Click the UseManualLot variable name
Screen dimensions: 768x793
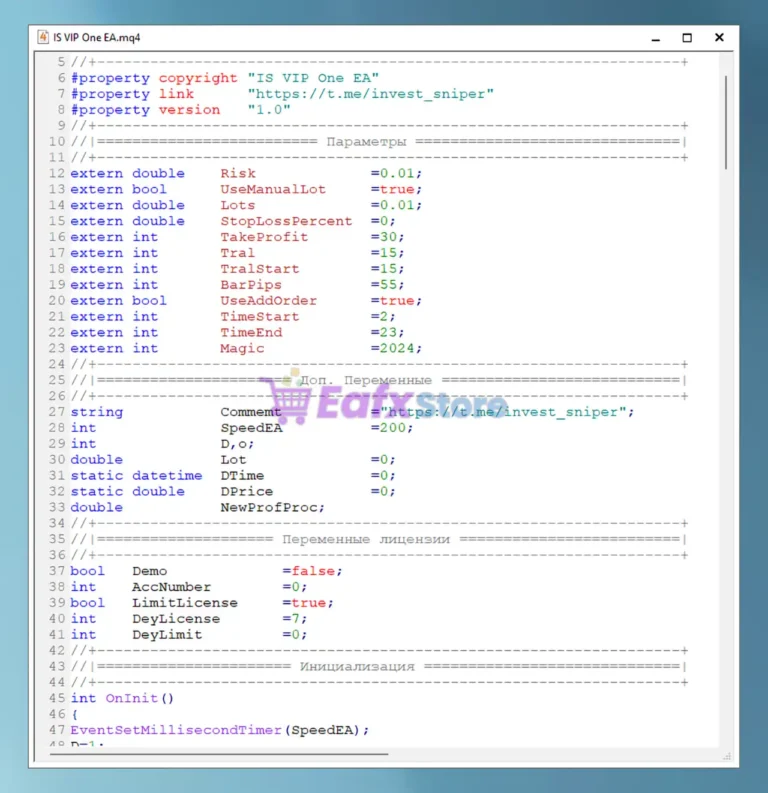273,189
